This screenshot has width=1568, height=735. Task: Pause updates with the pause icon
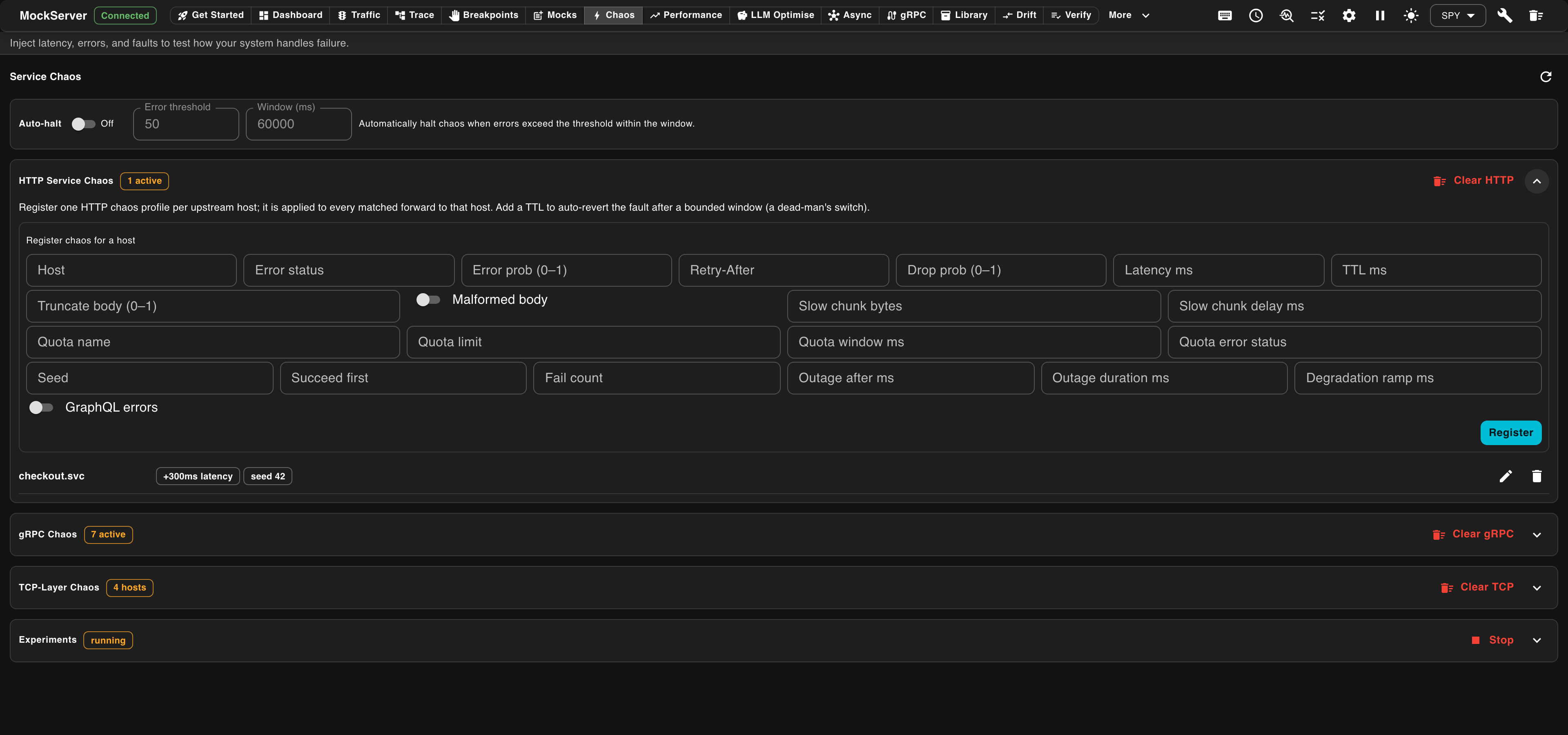(1380, 16)
